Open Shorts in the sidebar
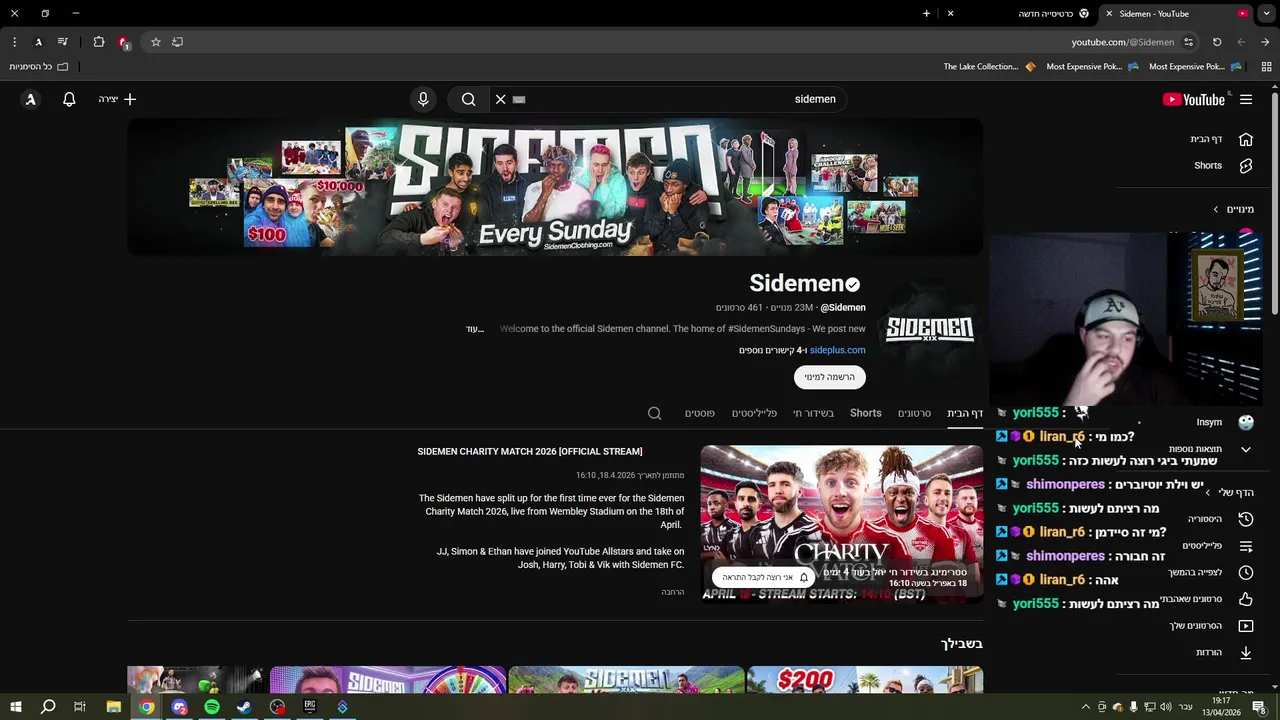1280x720 pixels. pos(1222,166)
